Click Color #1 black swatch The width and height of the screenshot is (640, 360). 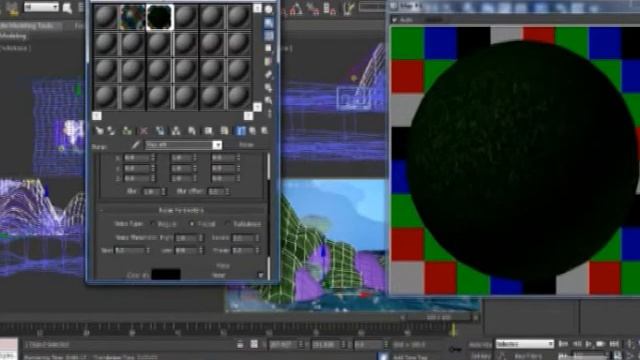point(166,275)
